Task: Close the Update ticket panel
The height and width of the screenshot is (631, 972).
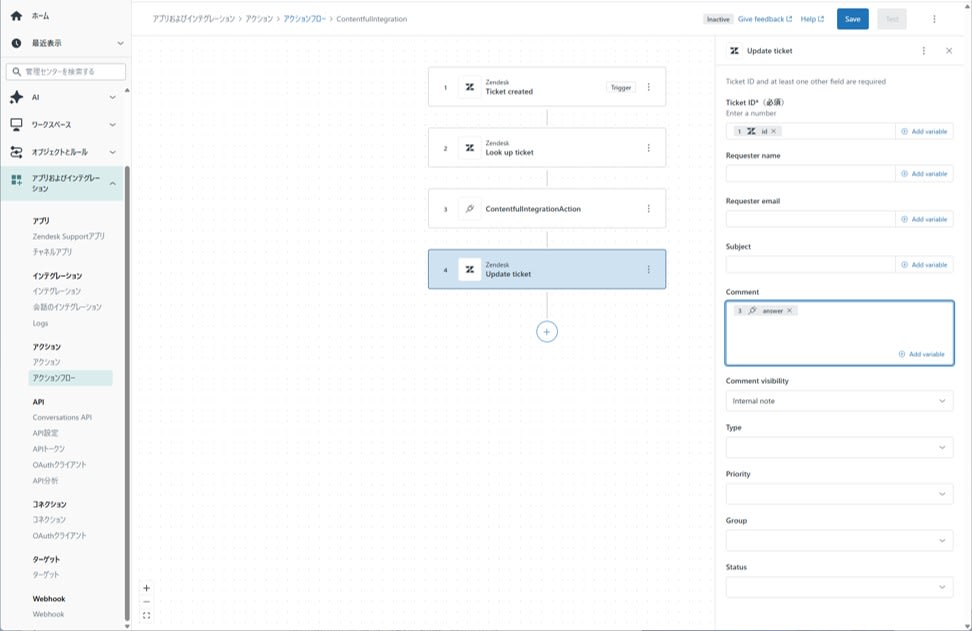Action: [x=949, y=51]
